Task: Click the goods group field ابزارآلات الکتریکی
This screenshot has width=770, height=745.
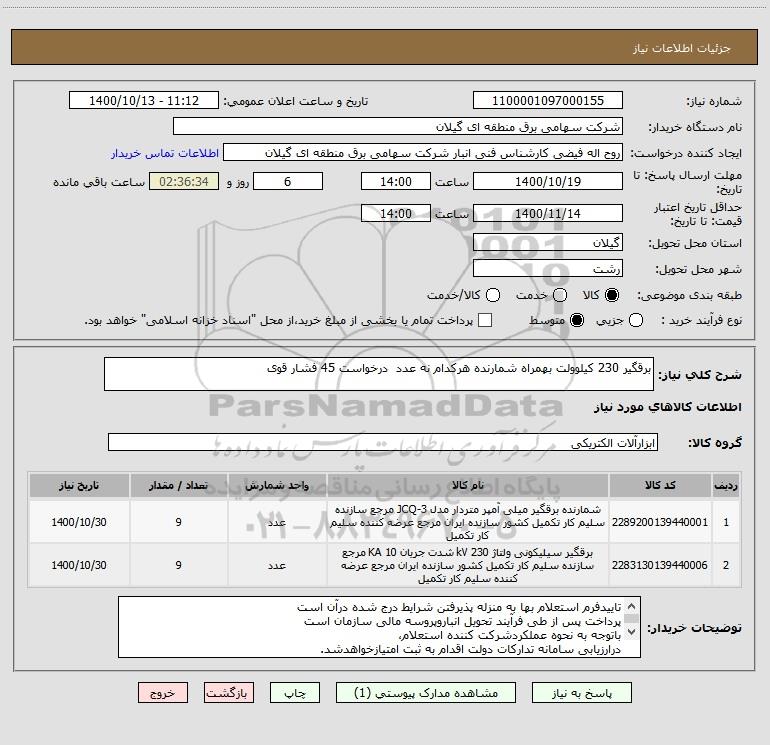Action: [383, 442]
